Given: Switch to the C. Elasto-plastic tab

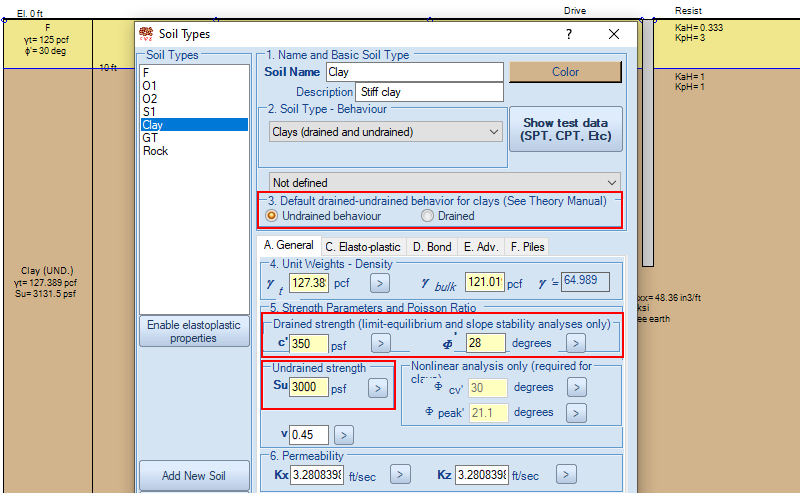Looking at the screenshot, I should tap(363, 247).
